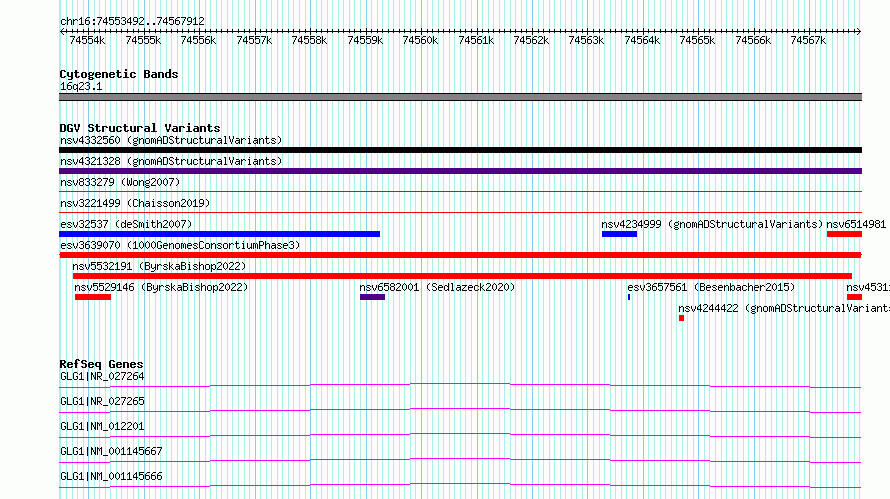Viewport: 890px width, 499px height.
Task: Open gene GLG1|NM_001145667
Action: tap(111, 451)
